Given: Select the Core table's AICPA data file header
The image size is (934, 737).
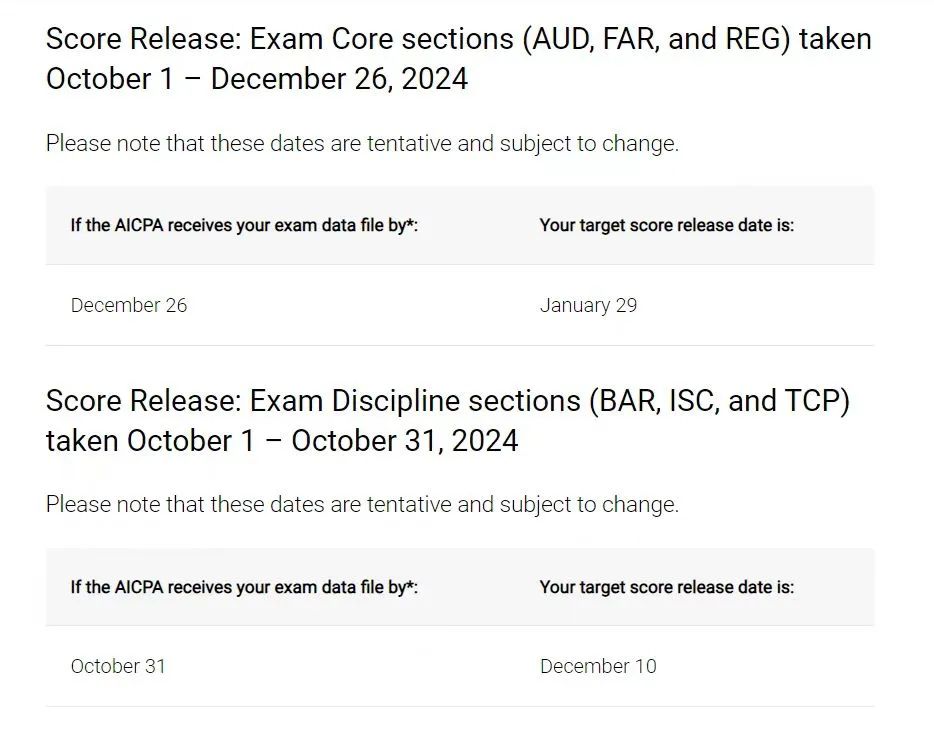Looking at the screenshot, I should [243, 226].
